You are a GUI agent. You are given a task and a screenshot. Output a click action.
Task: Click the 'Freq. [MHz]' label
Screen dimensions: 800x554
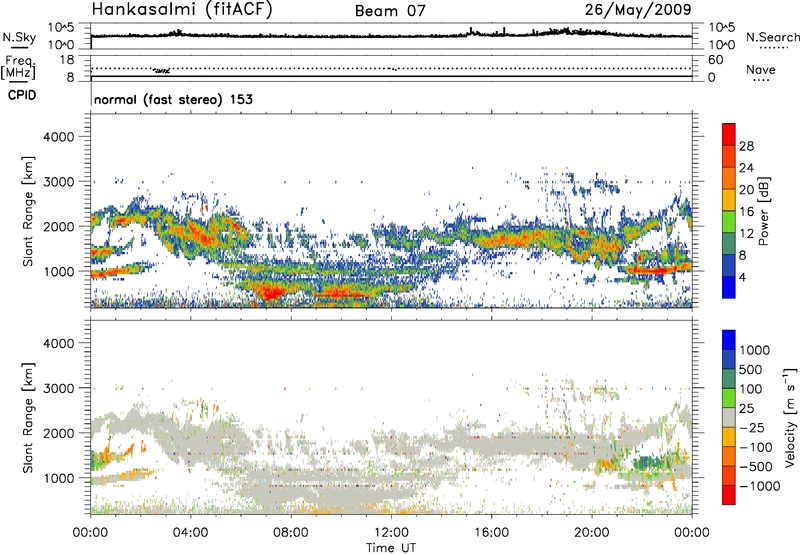19,67
